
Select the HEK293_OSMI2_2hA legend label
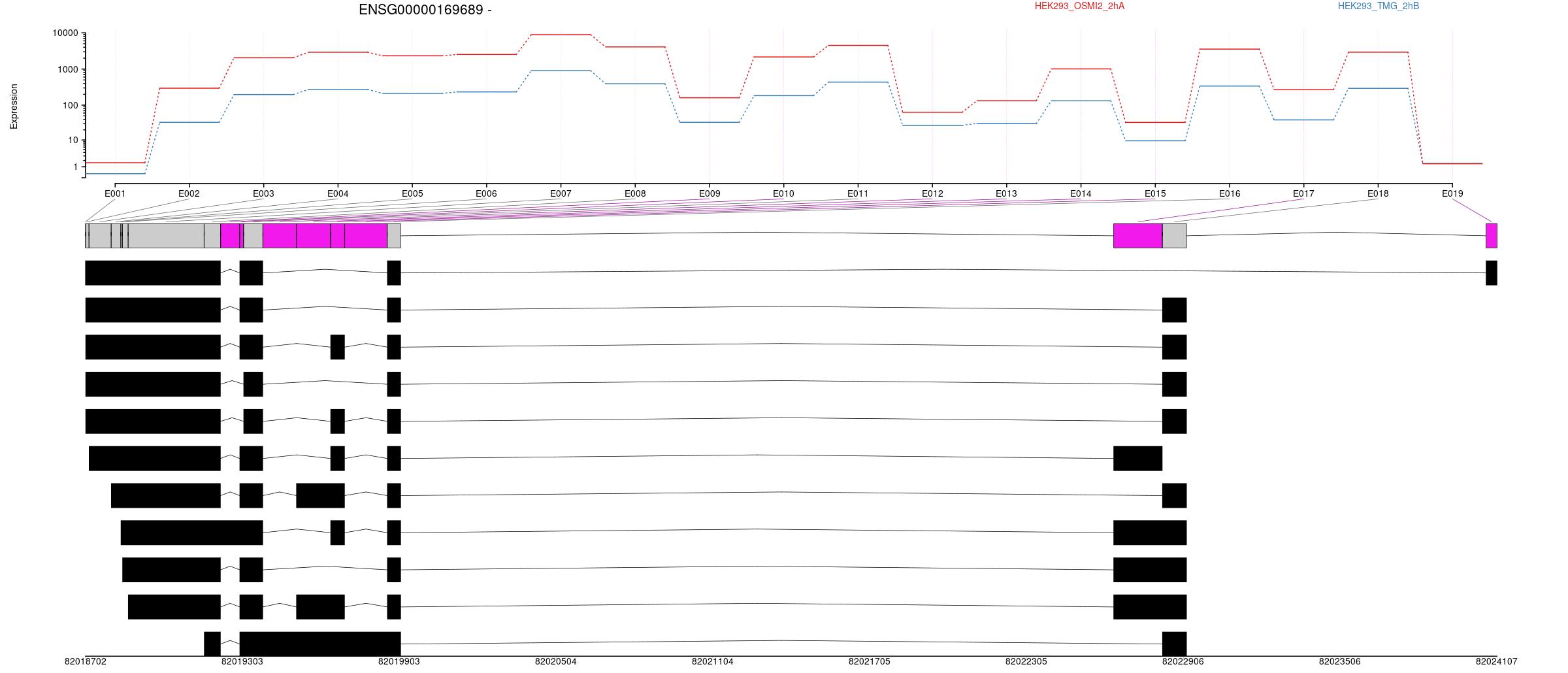pos(1079,6)
